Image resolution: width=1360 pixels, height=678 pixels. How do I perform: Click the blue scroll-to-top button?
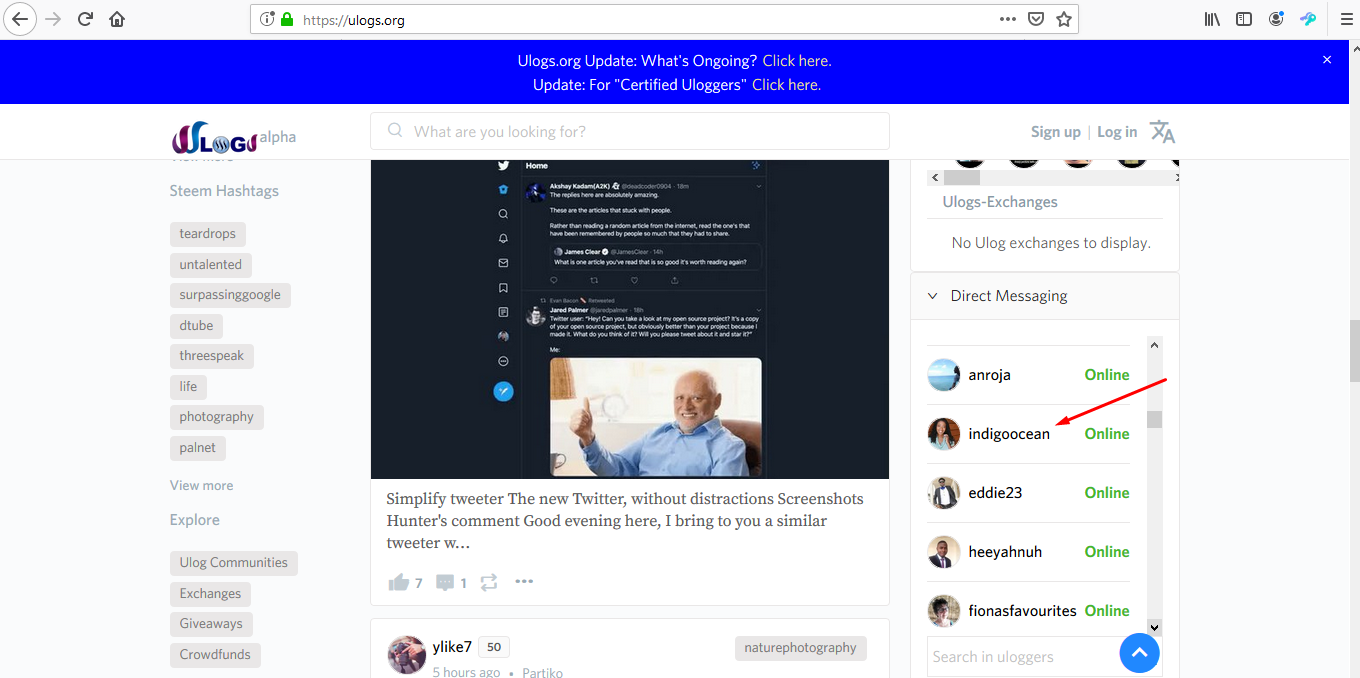[x=1139, y=653]
